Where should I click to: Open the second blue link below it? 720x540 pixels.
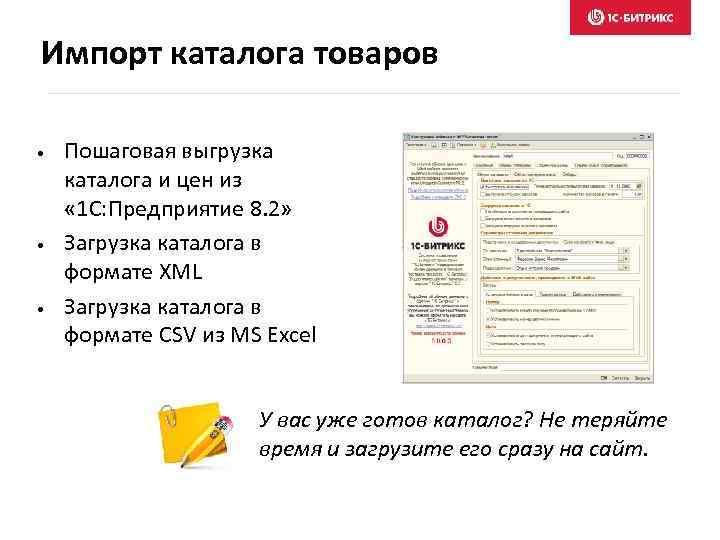[438, 197]
